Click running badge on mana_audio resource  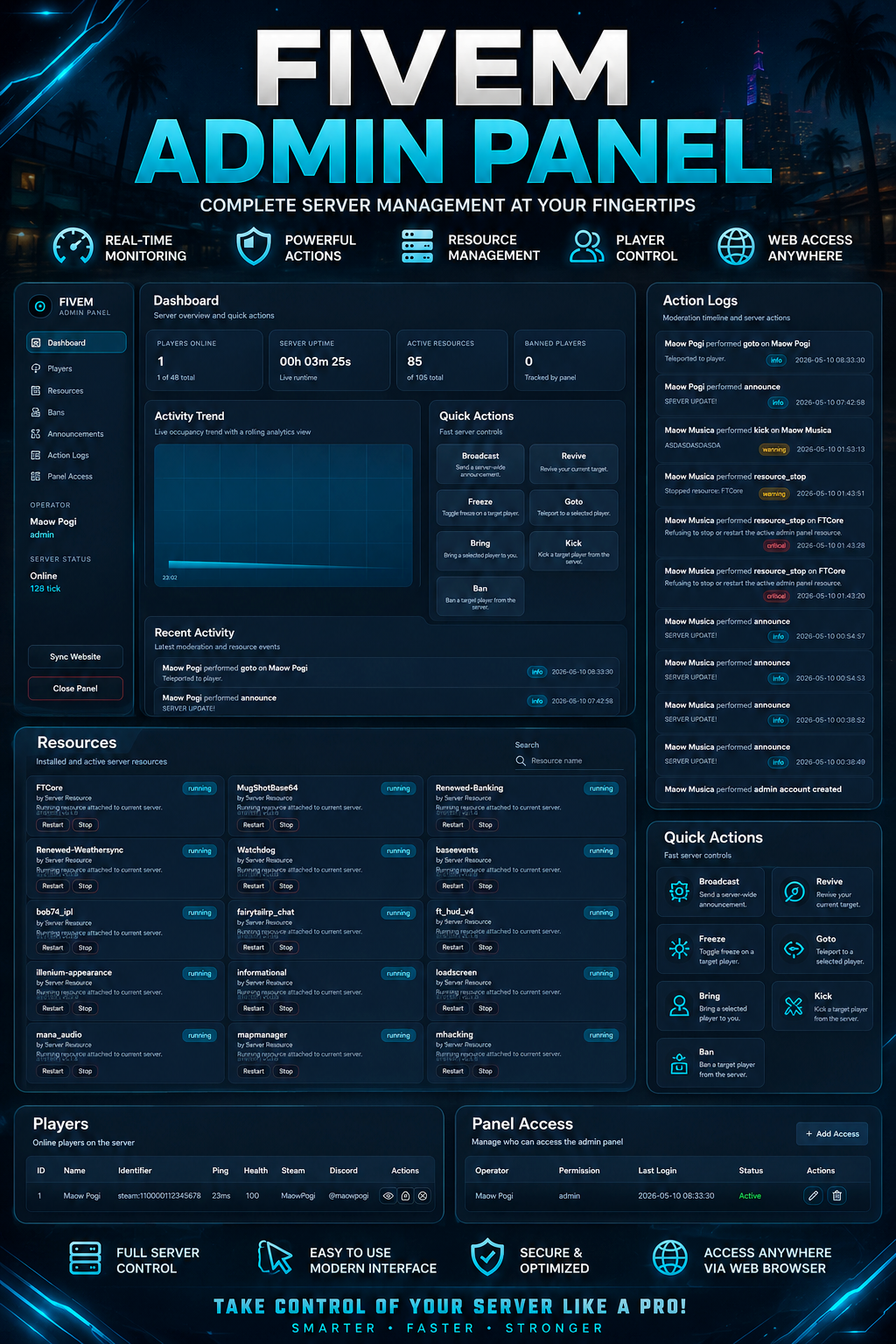(x=199, y=1035)
